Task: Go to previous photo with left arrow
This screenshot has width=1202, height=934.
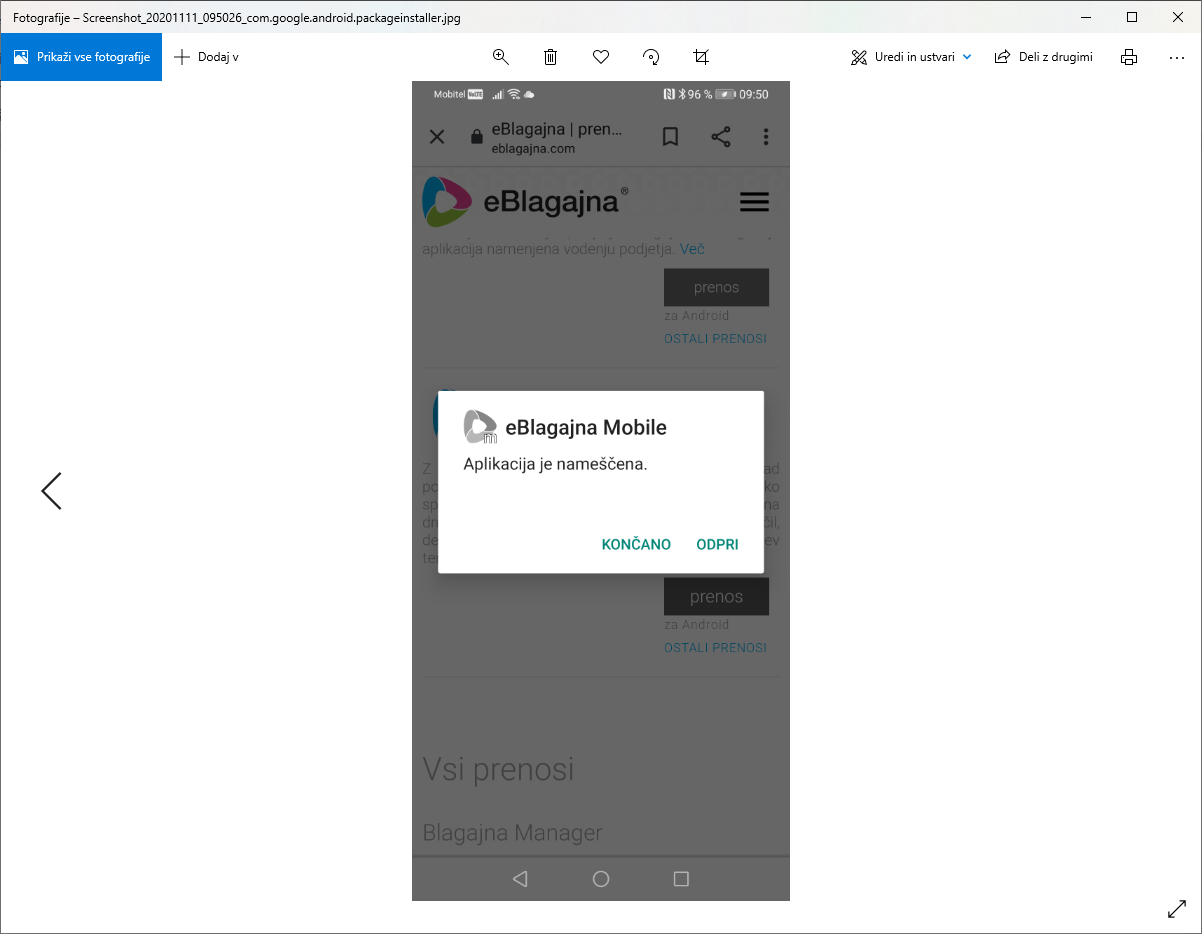Action: click(51, 491)
